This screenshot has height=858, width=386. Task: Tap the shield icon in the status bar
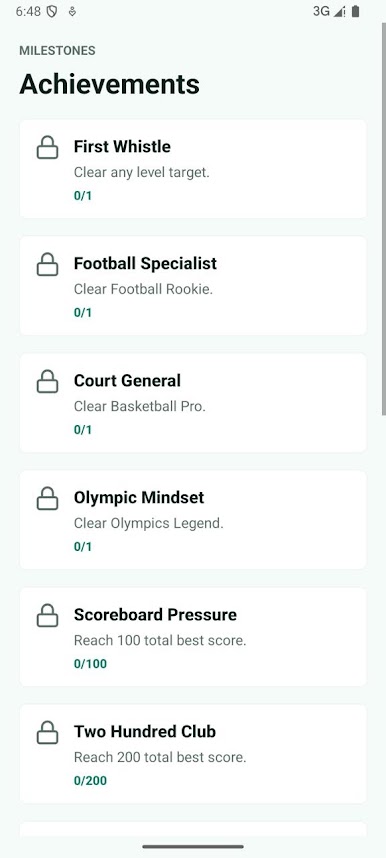[52, 11]
